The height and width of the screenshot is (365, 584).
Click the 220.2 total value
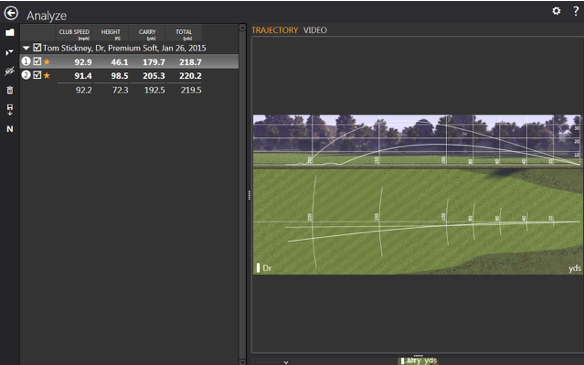tap(190, 76)
